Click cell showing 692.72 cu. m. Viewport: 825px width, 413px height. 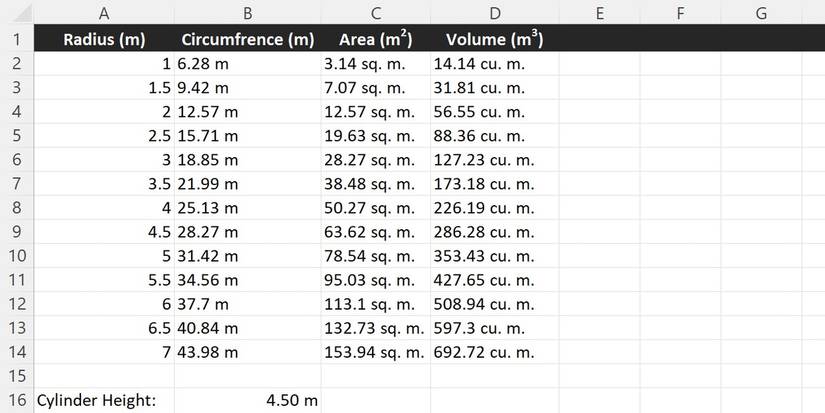click(x=495, y=352)
